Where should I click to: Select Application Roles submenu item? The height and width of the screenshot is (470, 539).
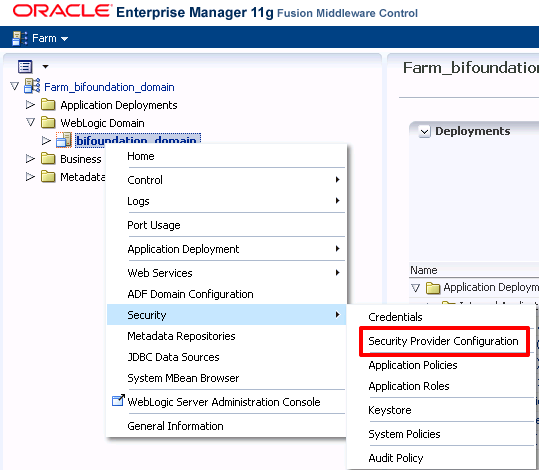[441, 386]
